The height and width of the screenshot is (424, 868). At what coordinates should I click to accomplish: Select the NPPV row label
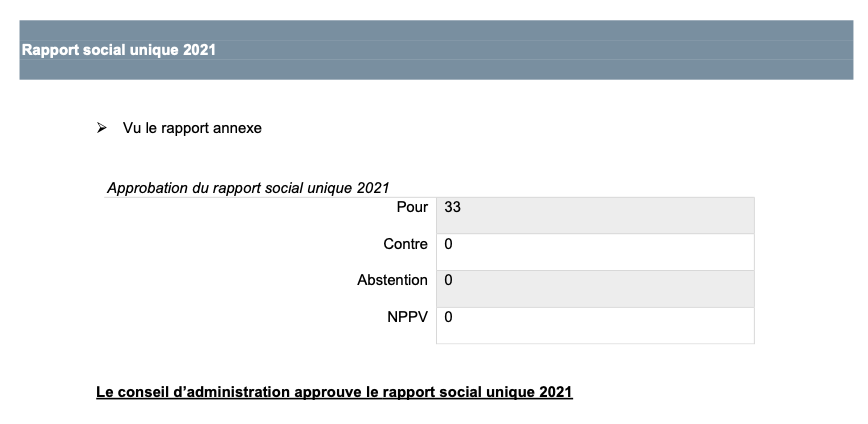[407, 317]
